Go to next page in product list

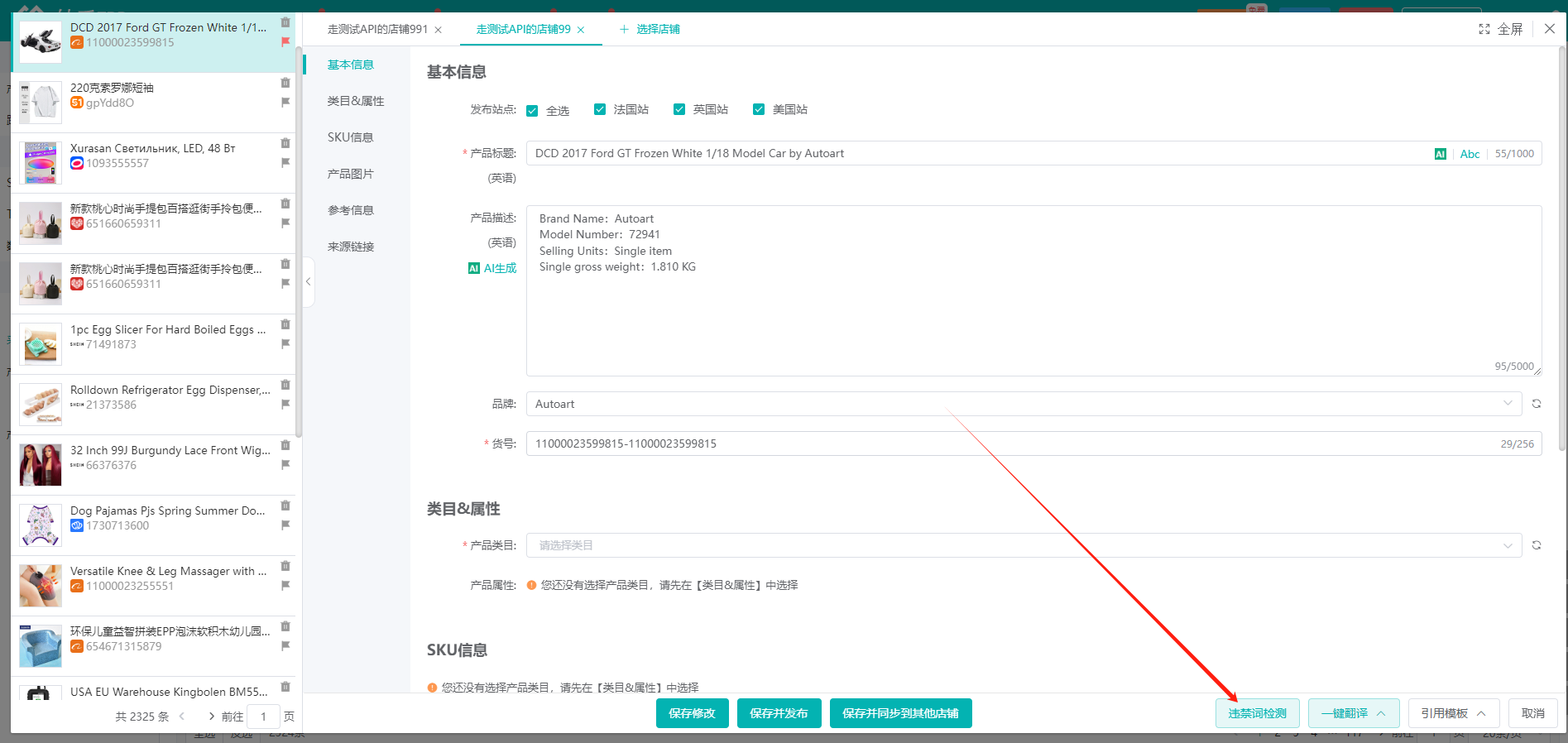[212, 717]
